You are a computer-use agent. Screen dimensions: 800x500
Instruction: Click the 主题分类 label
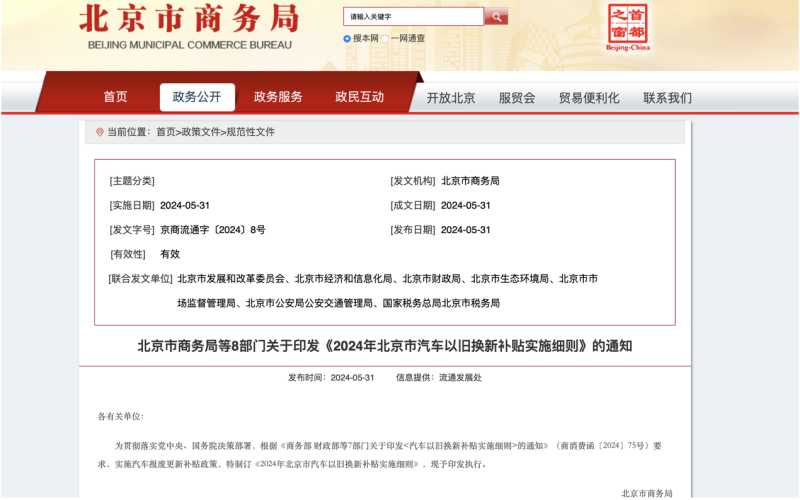[132, 181]
